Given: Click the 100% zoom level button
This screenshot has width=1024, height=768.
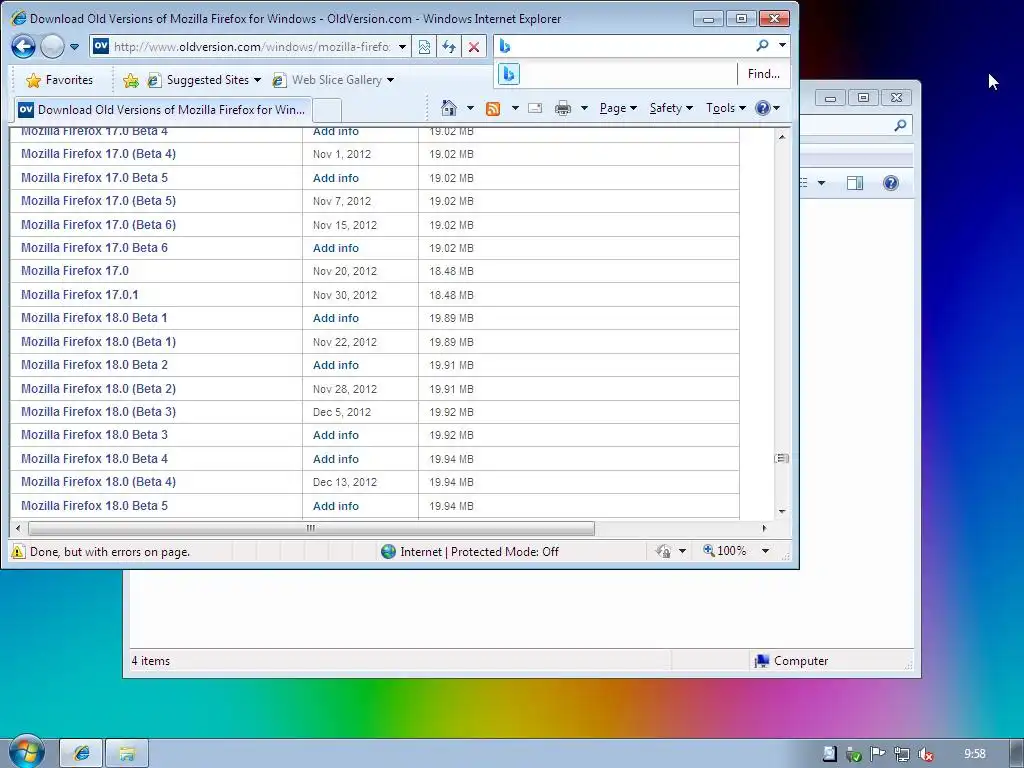Looking at the screenshot, I should tap(724, 551).
